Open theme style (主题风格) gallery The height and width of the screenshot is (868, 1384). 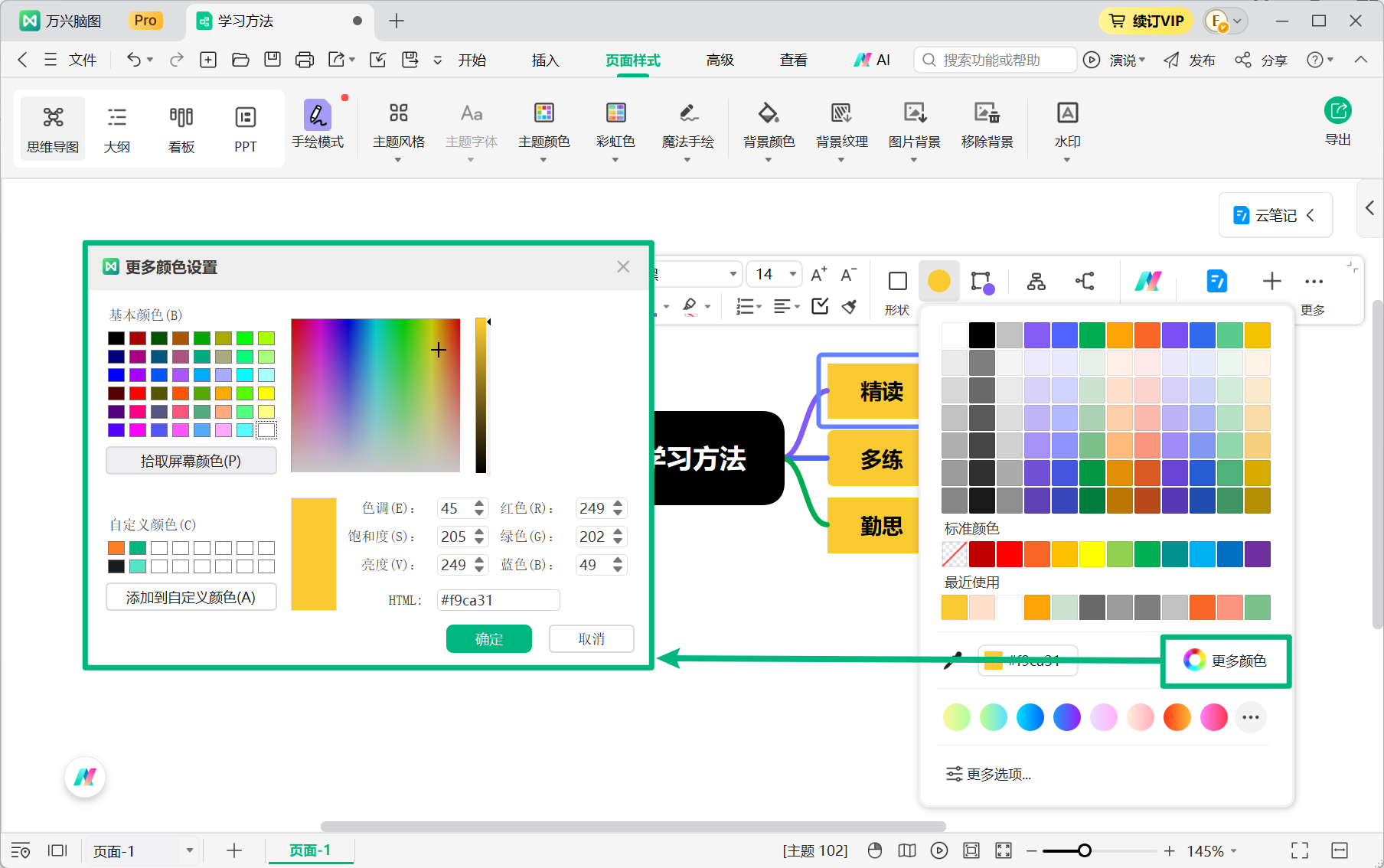point(398,130)
